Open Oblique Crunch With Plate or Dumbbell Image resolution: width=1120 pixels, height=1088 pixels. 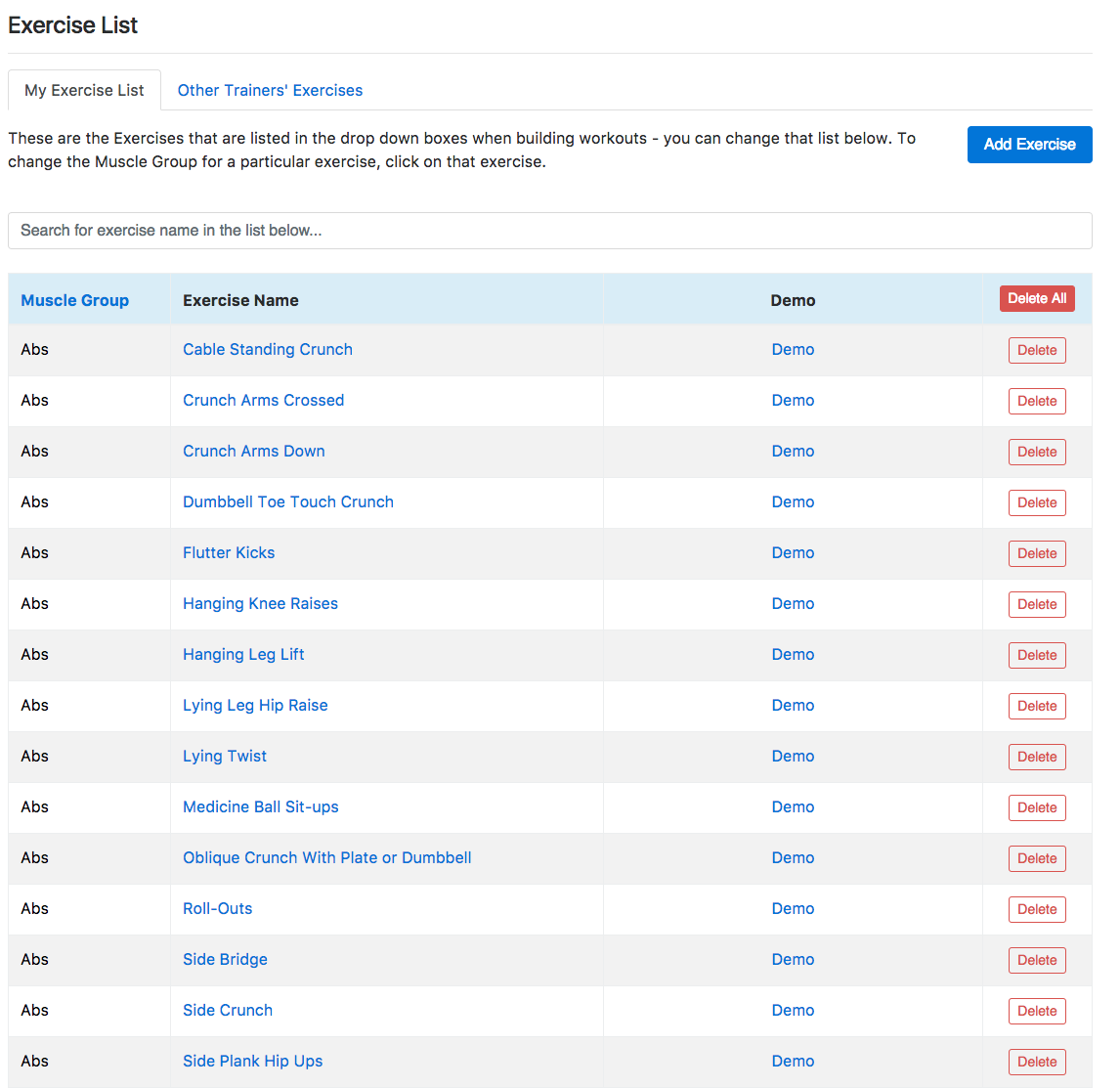327,857
